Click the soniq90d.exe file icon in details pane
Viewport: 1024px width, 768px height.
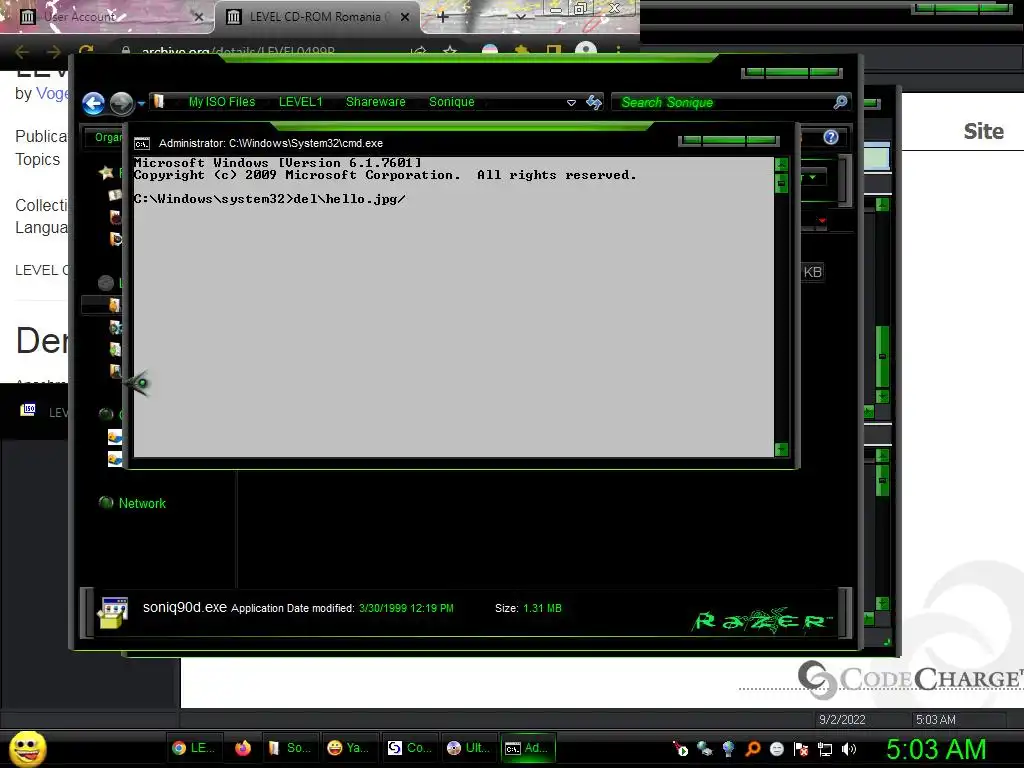tap(113, 613)
